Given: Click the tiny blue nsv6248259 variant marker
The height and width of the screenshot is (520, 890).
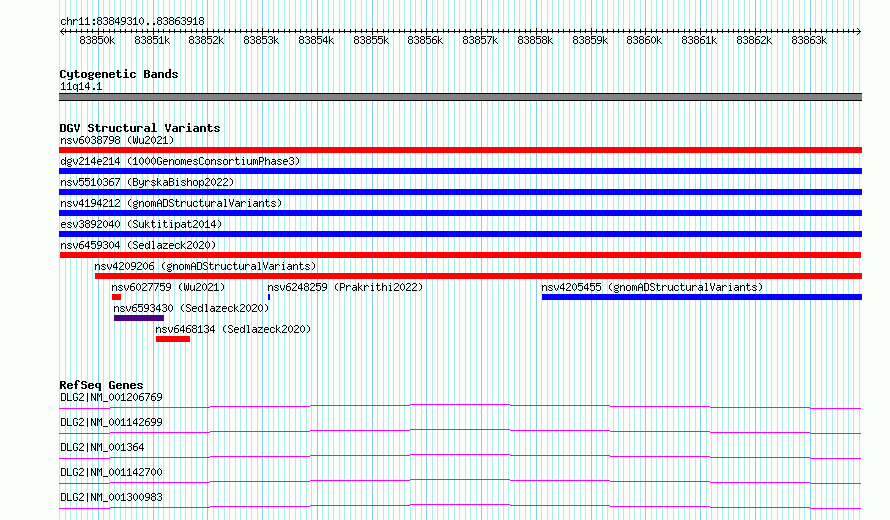Looking at the screenshot, I should click(x=269, y=297).
